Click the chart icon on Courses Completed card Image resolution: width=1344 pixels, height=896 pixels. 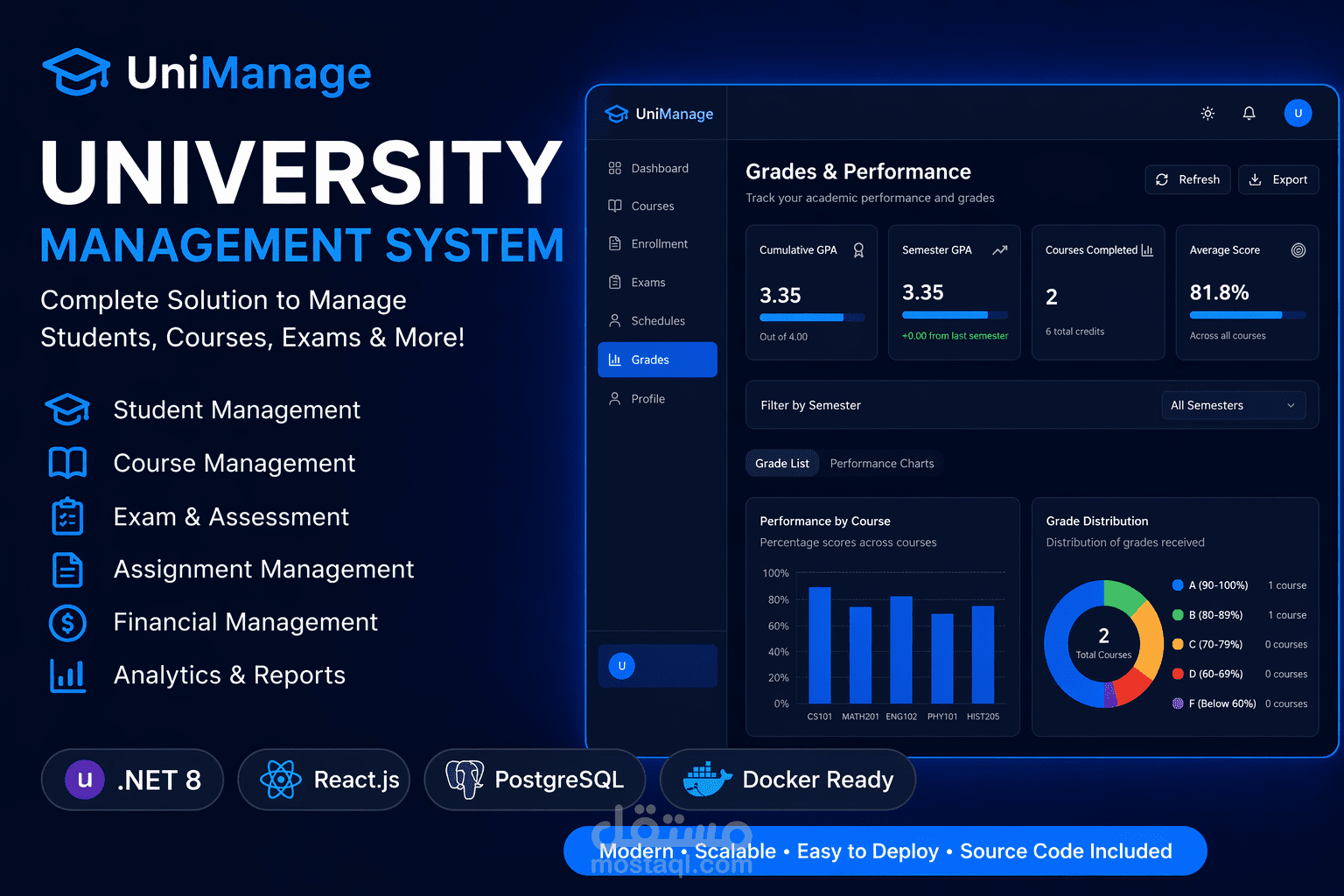click(x=1147, y=250)
